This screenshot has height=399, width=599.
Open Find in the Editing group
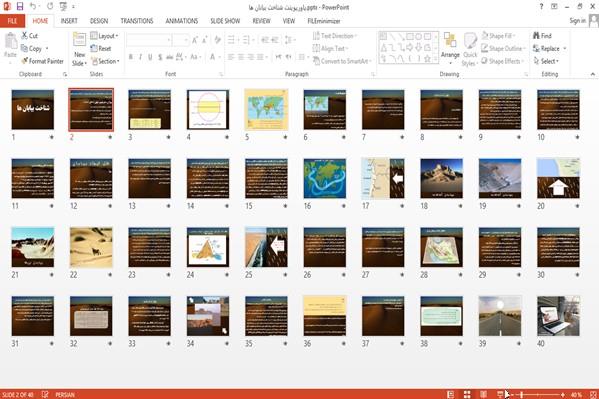click(542, 36)
